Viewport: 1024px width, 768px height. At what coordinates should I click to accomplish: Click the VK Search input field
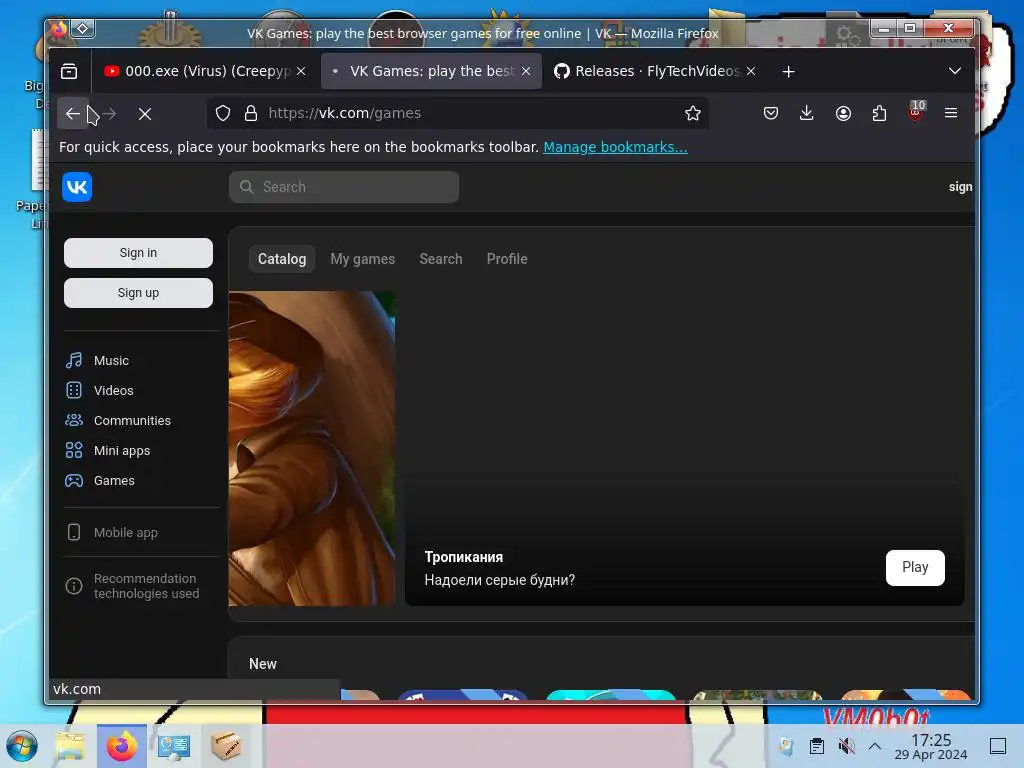(x=344, y=187)
